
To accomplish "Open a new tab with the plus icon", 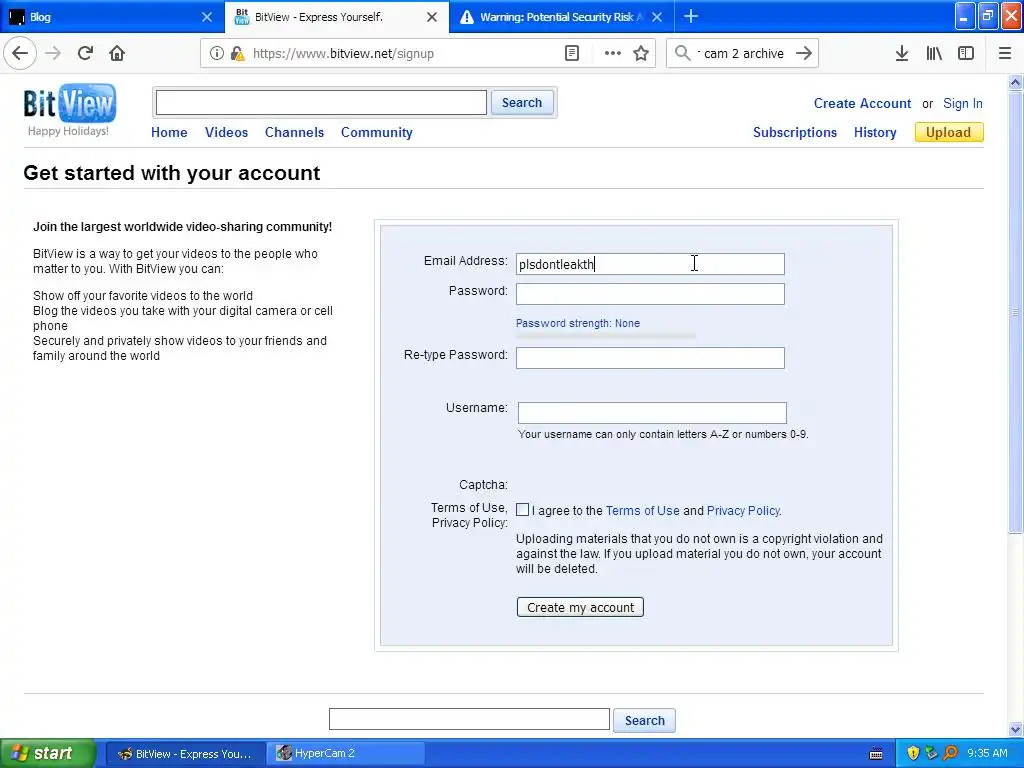I will pos(691,17).
